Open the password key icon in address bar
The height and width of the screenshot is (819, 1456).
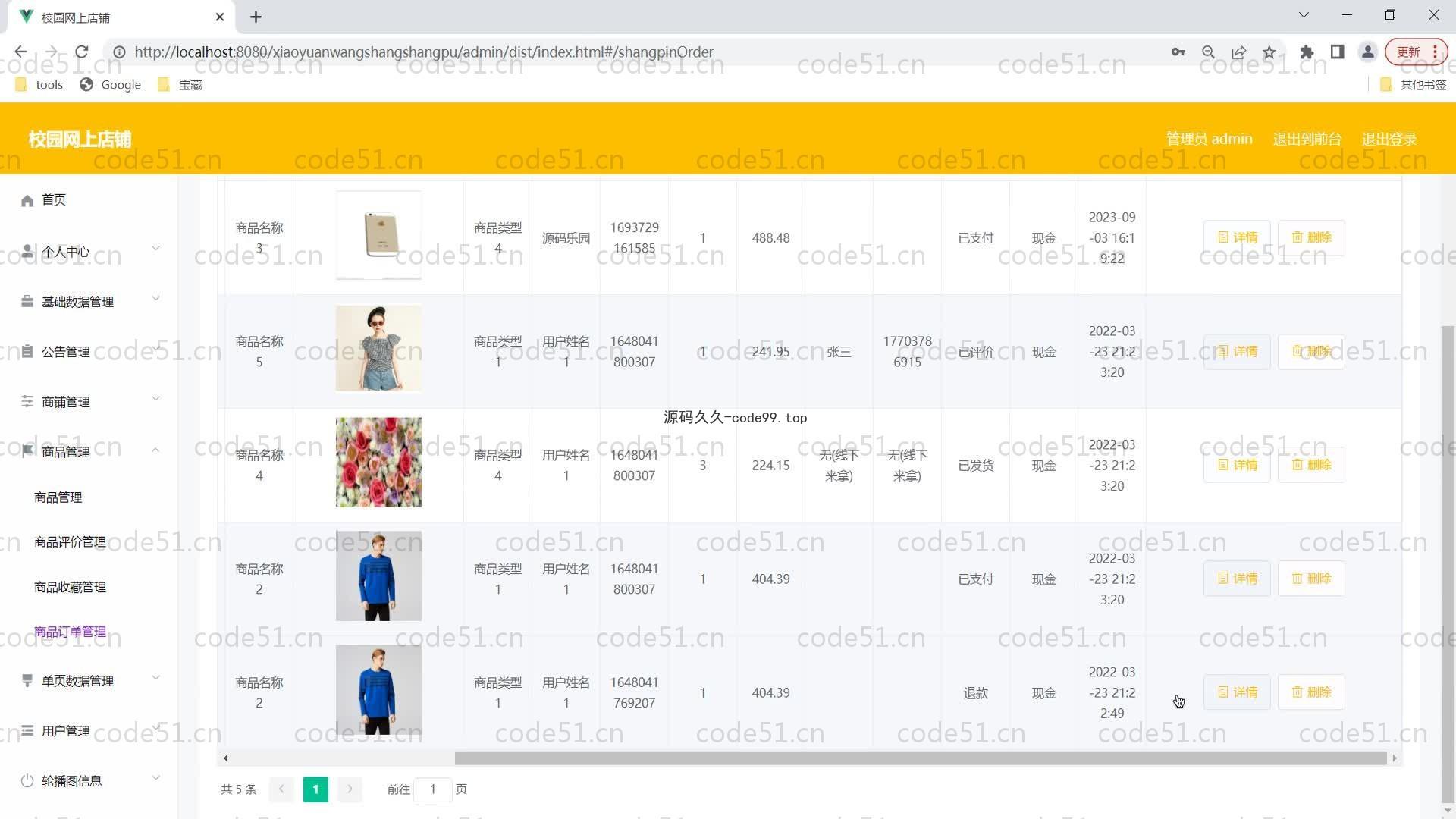click(x=1178, y=52)
